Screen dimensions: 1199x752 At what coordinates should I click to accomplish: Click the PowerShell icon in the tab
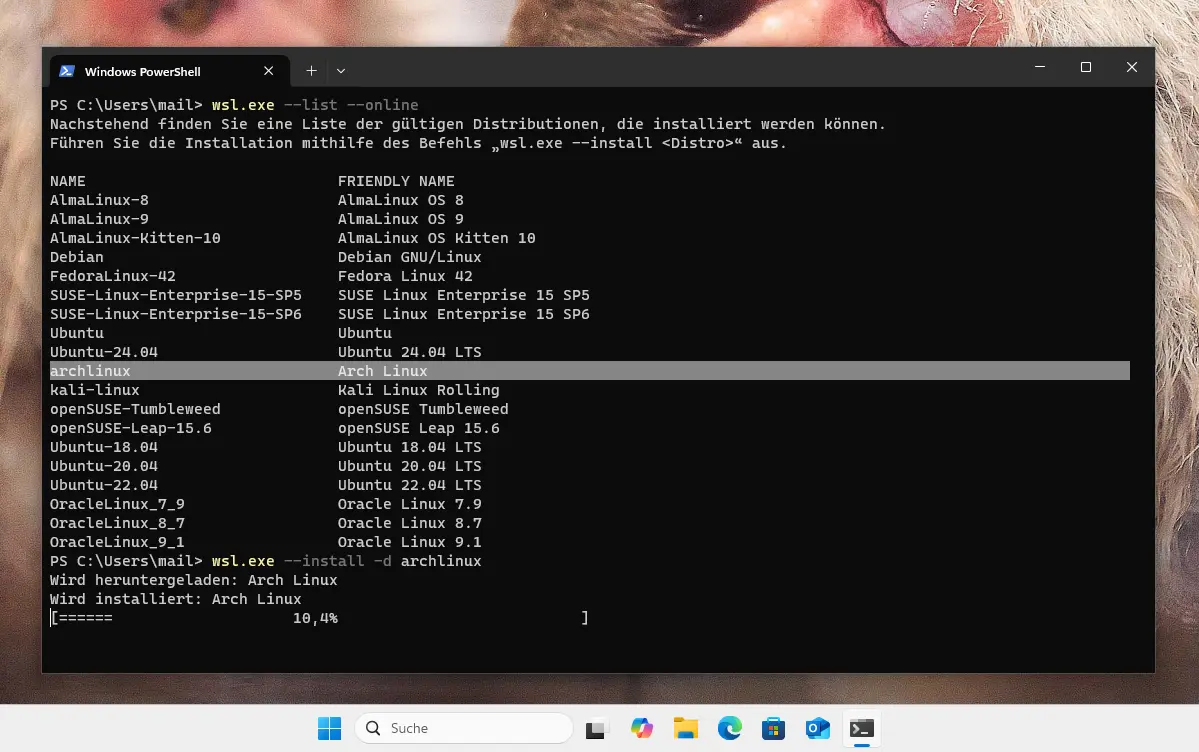67,71
